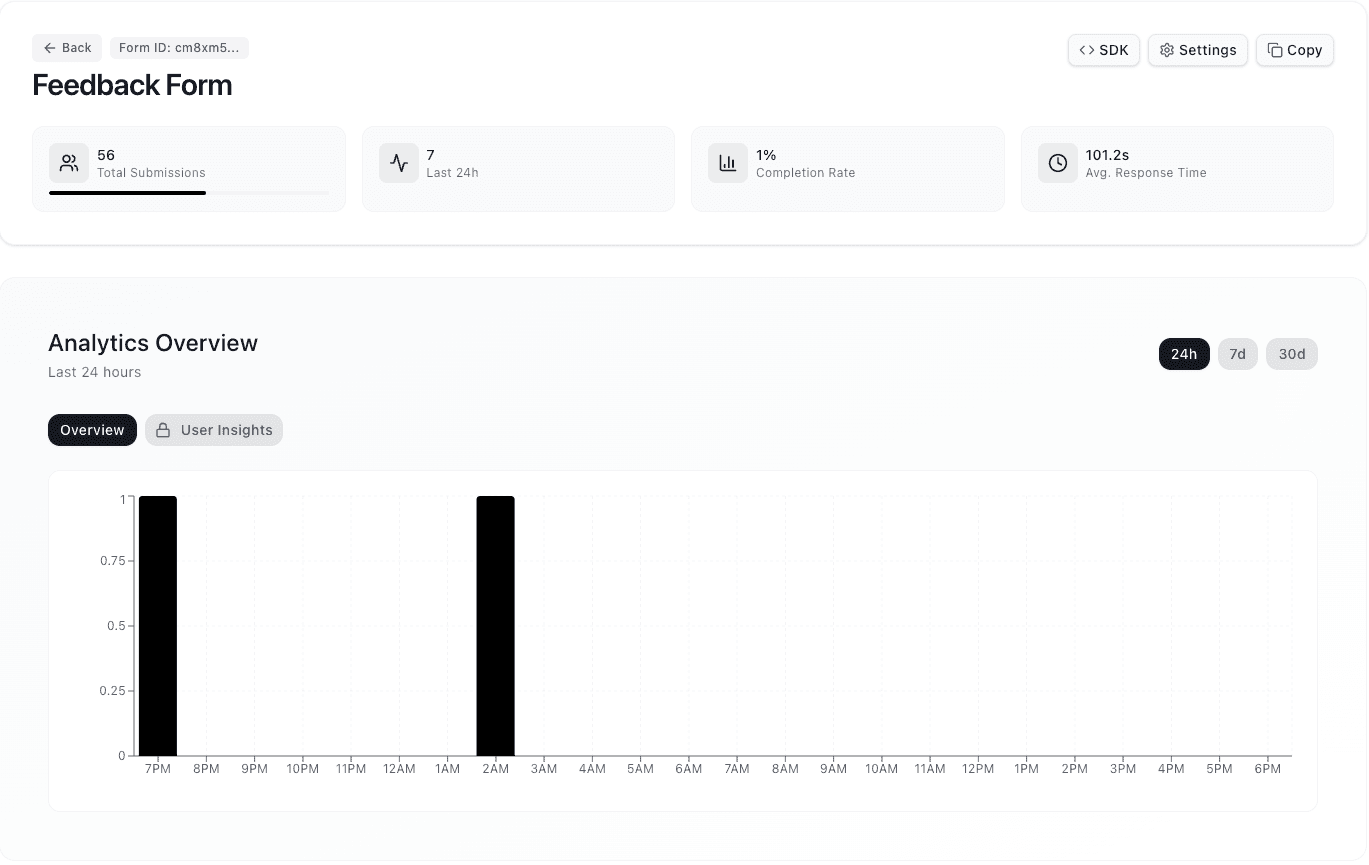Click the 0.75 y-axis label
This screenshot has height=865, width=1369.
pos(113,561)
